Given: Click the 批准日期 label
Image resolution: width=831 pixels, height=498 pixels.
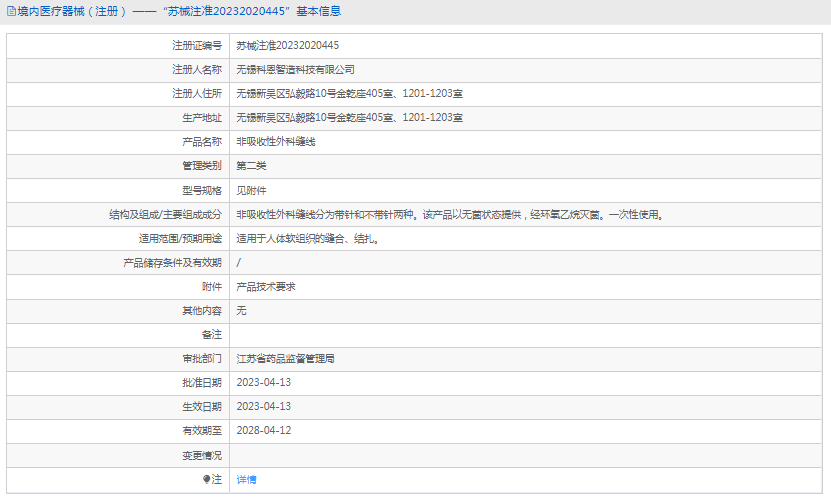Looking at the screenshot, I should pyautogui.click(x=202, y=383).
